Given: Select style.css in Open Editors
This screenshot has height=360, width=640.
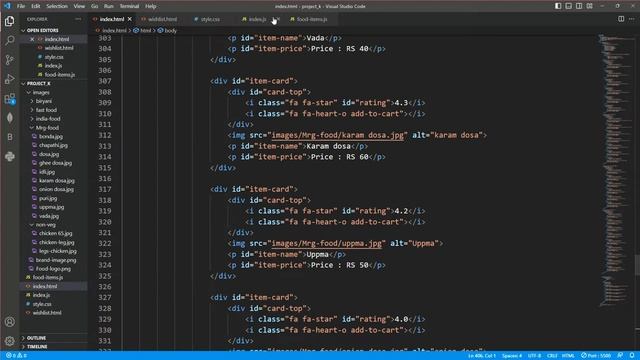Looking at the screenshot, I should 54,57.
